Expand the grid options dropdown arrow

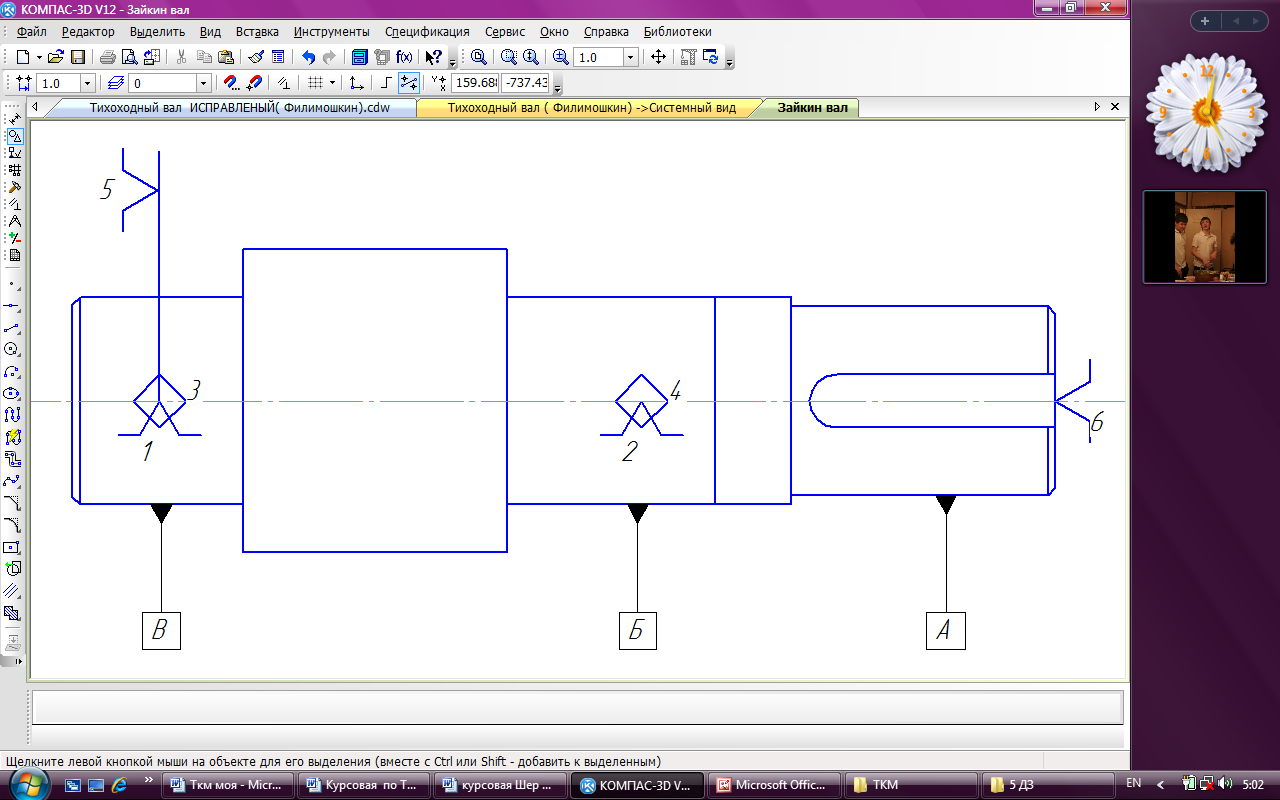click(332, 83)
